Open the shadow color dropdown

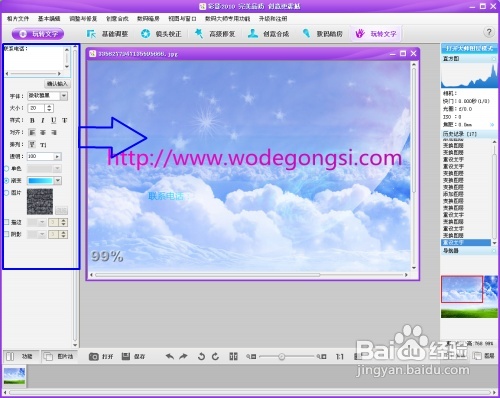pyautogui.click(x=42, y=234)
